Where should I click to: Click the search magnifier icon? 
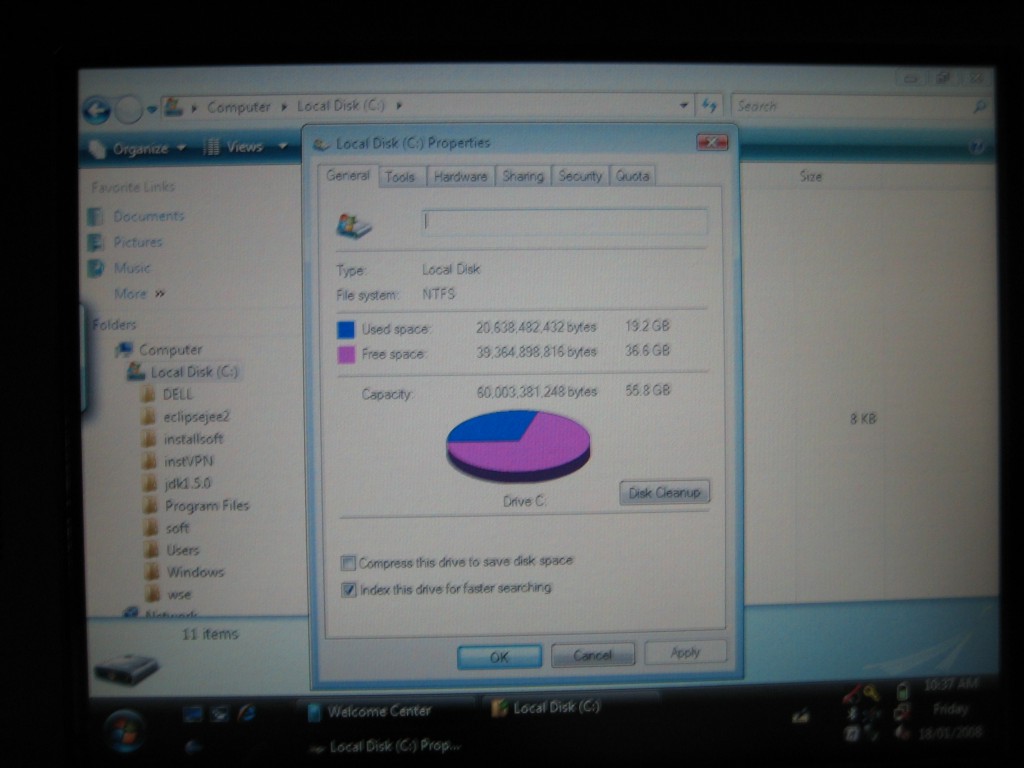980,106
